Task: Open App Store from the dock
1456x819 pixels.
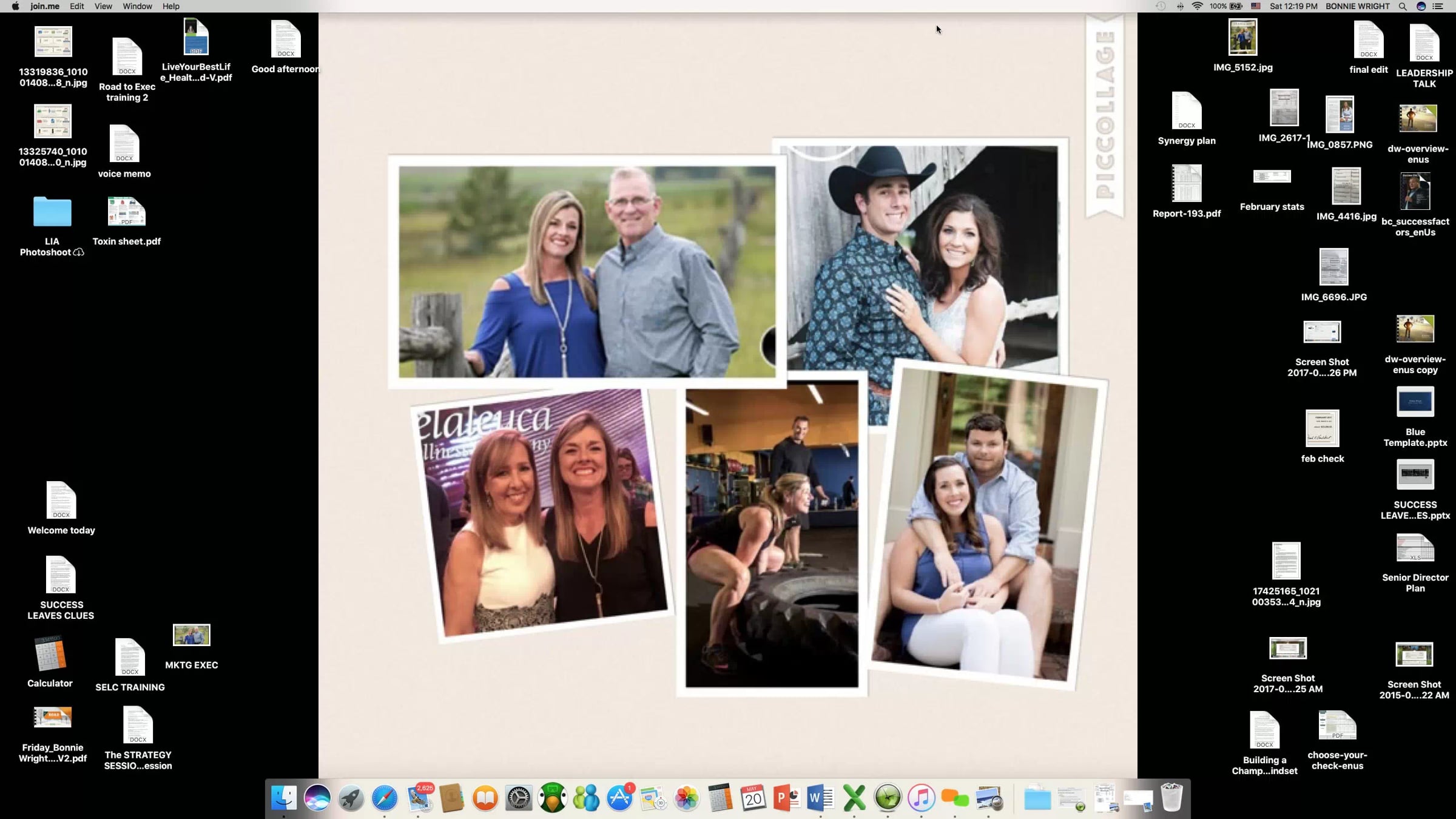Action: coord(619,798)
